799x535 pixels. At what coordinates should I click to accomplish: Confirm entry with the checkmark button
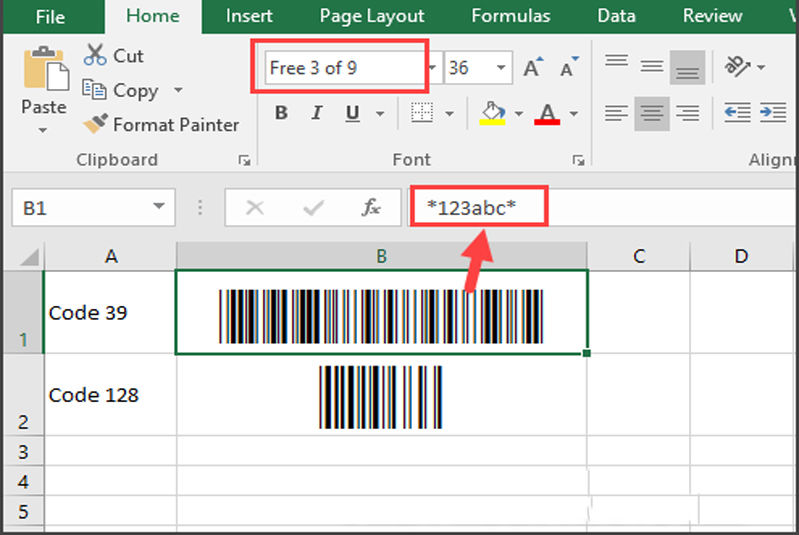[x=313, y=207]
